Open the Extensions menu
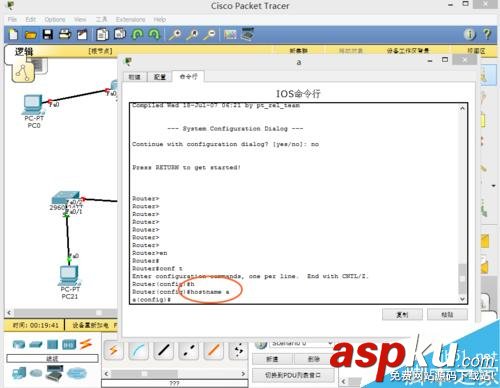The height and width of the screenshot is (388, 500). (x=130, y=19)
